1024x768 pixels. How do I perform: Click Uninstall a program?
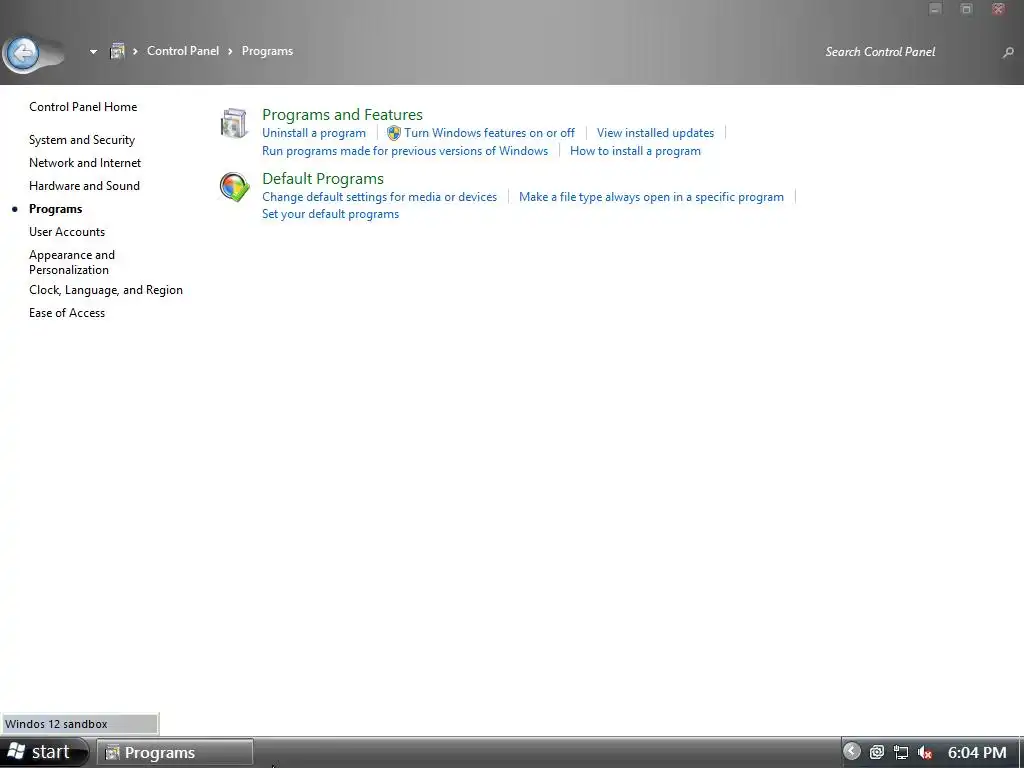point(313,133)
